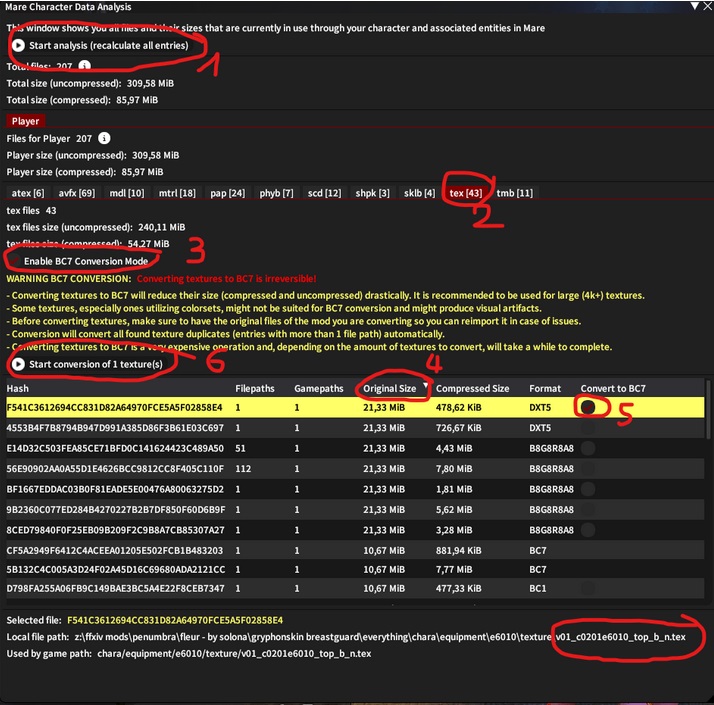Switch to the sklb [4] tab
Image resolution: width=714 pixels, height=705 pixels.
[419, 193]
